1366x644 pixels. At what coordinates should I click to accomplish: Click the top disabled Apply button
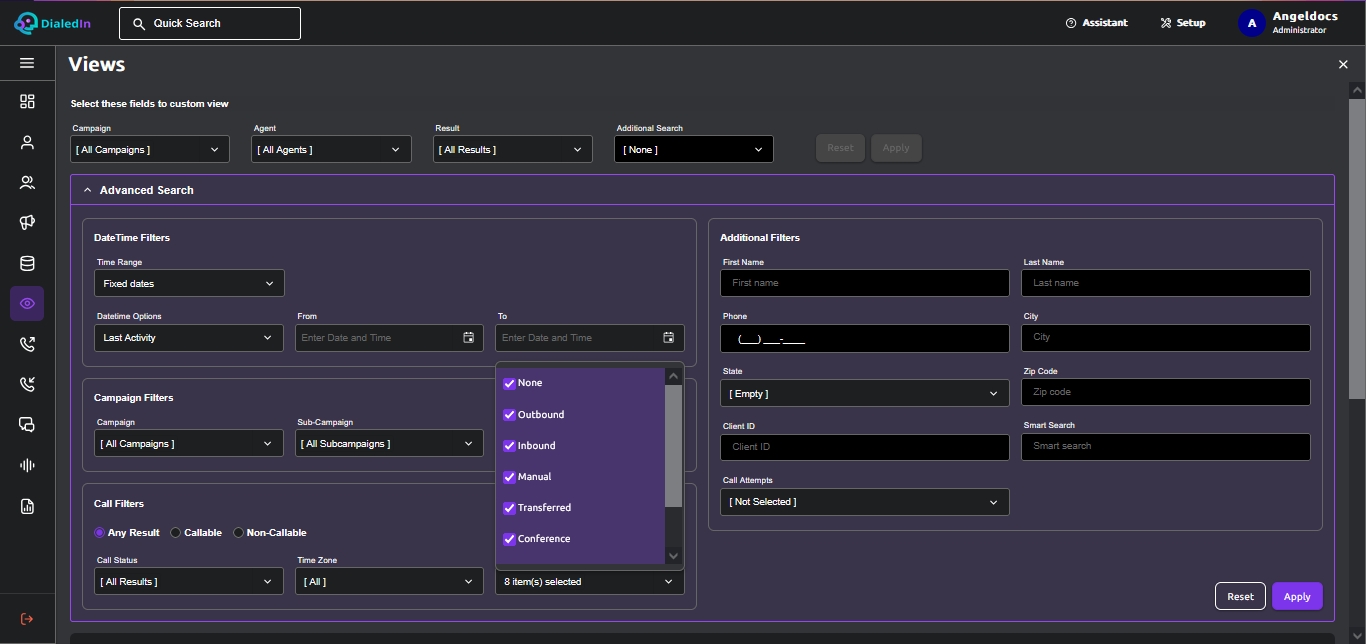coord(896,148)
